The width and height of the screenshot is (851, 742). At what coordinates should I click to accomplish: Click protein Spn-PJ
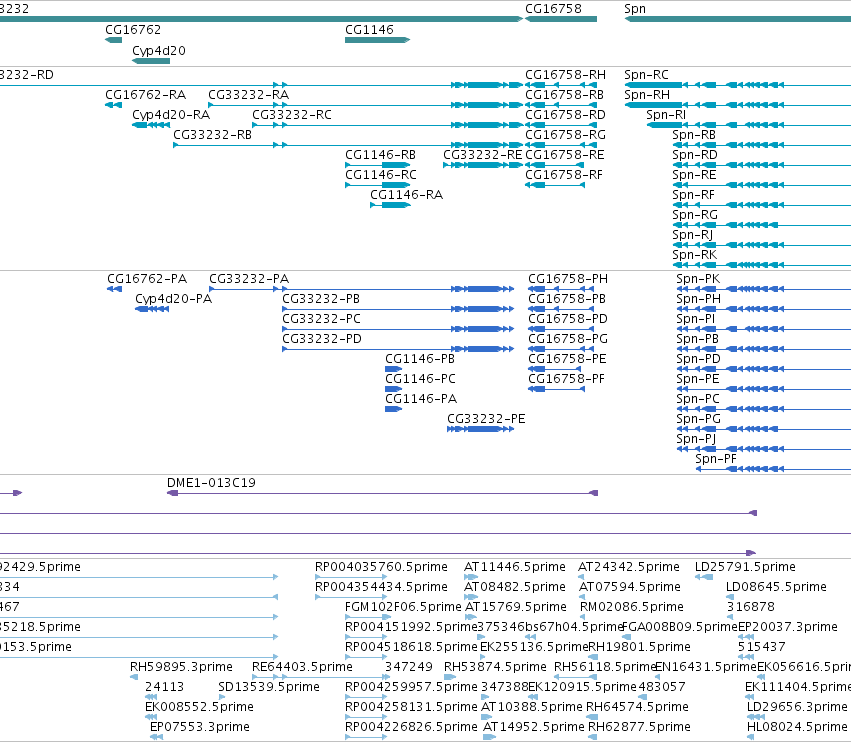(x=696, y=439)
